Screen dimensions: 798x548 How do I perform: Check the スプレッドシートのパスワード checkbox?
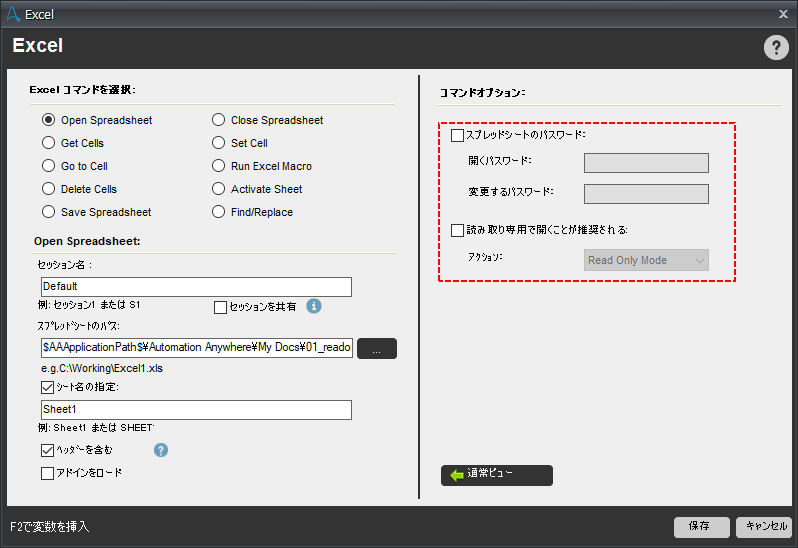pyautogui.click(x=458, y=135)
